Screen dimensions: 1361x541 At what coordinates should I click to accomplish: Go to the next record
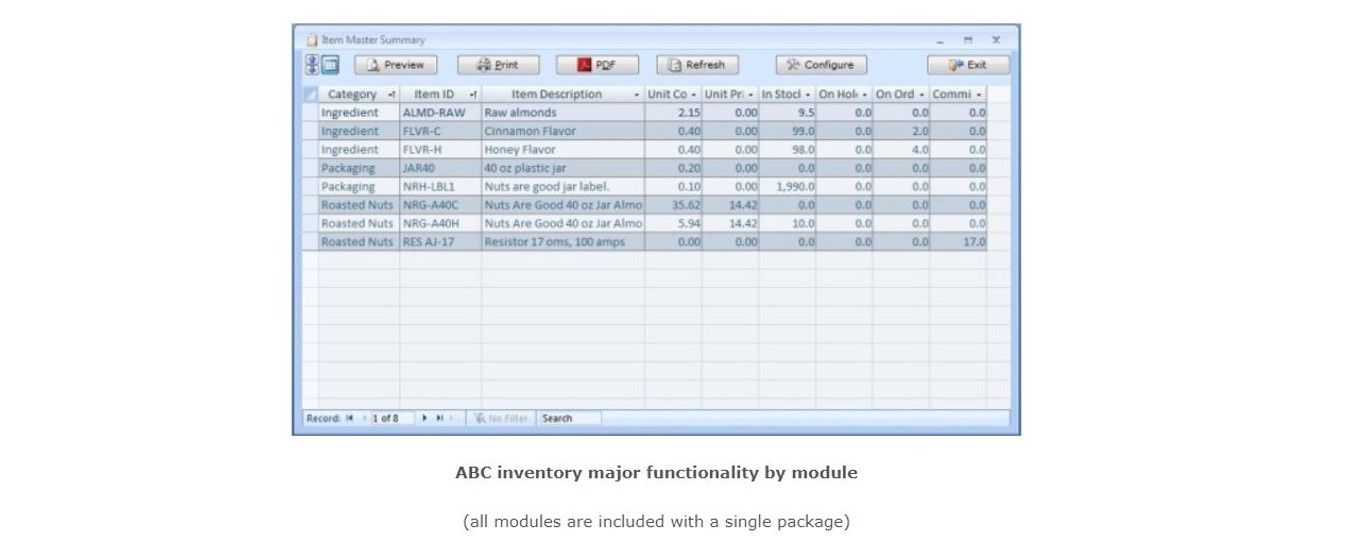(425, 418)
